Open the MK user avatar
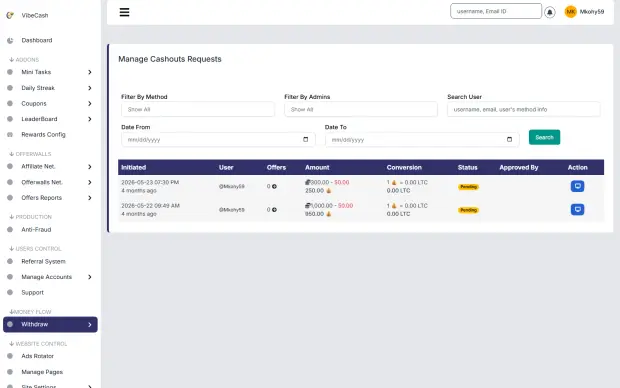This screenshot has width=620, height=388. coord(571,12)
